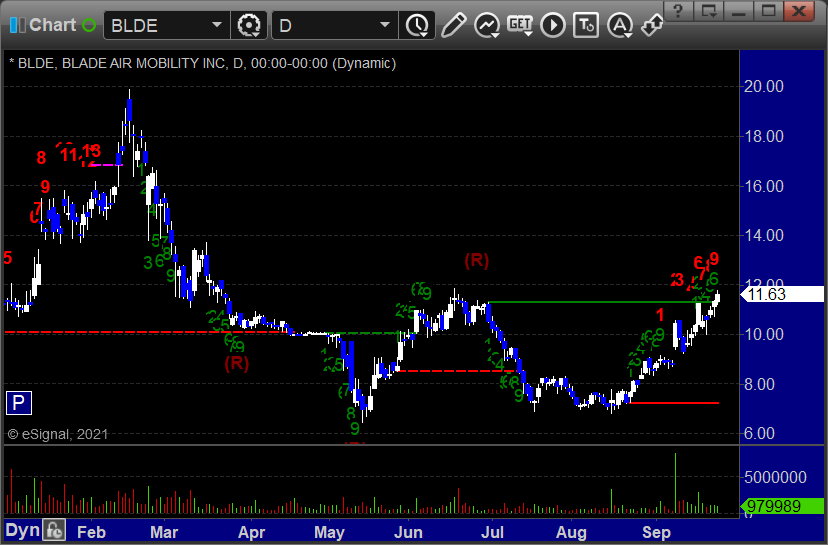The image size is (828, 545).
Task: Click the 16.00 price axis label
Action: pos(764,186)
